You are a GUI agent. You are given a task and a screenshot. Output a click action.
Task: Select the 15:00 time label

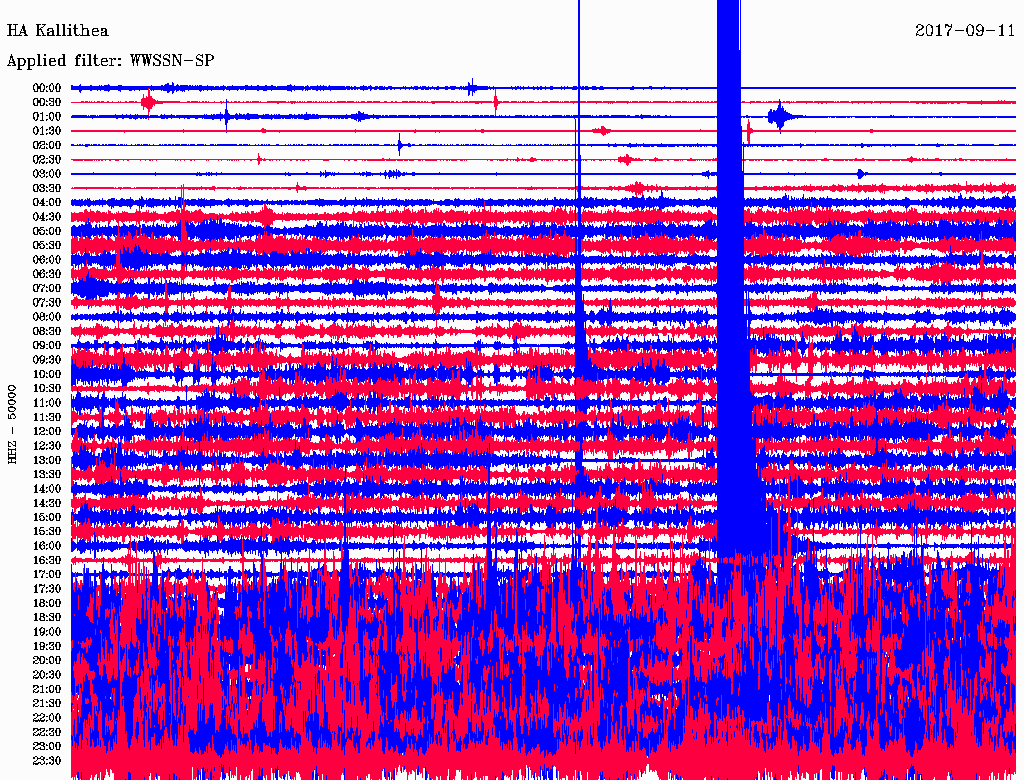click(47, 517)
